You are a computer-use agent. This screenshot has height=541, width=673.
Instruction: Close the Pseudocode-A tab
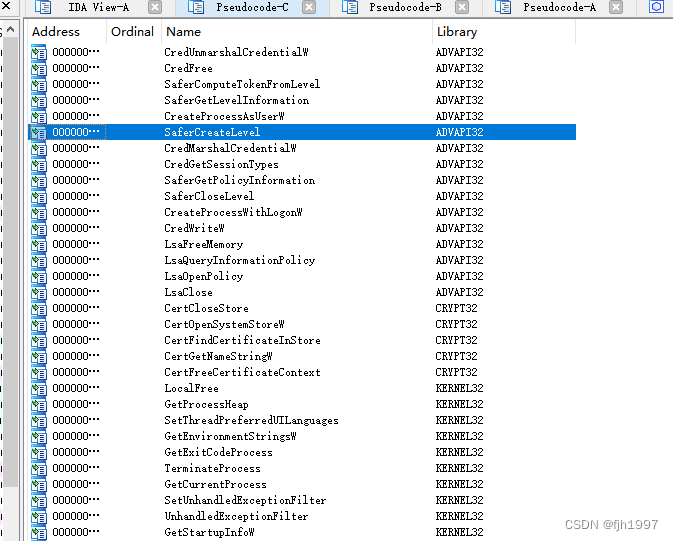[616, 7]
